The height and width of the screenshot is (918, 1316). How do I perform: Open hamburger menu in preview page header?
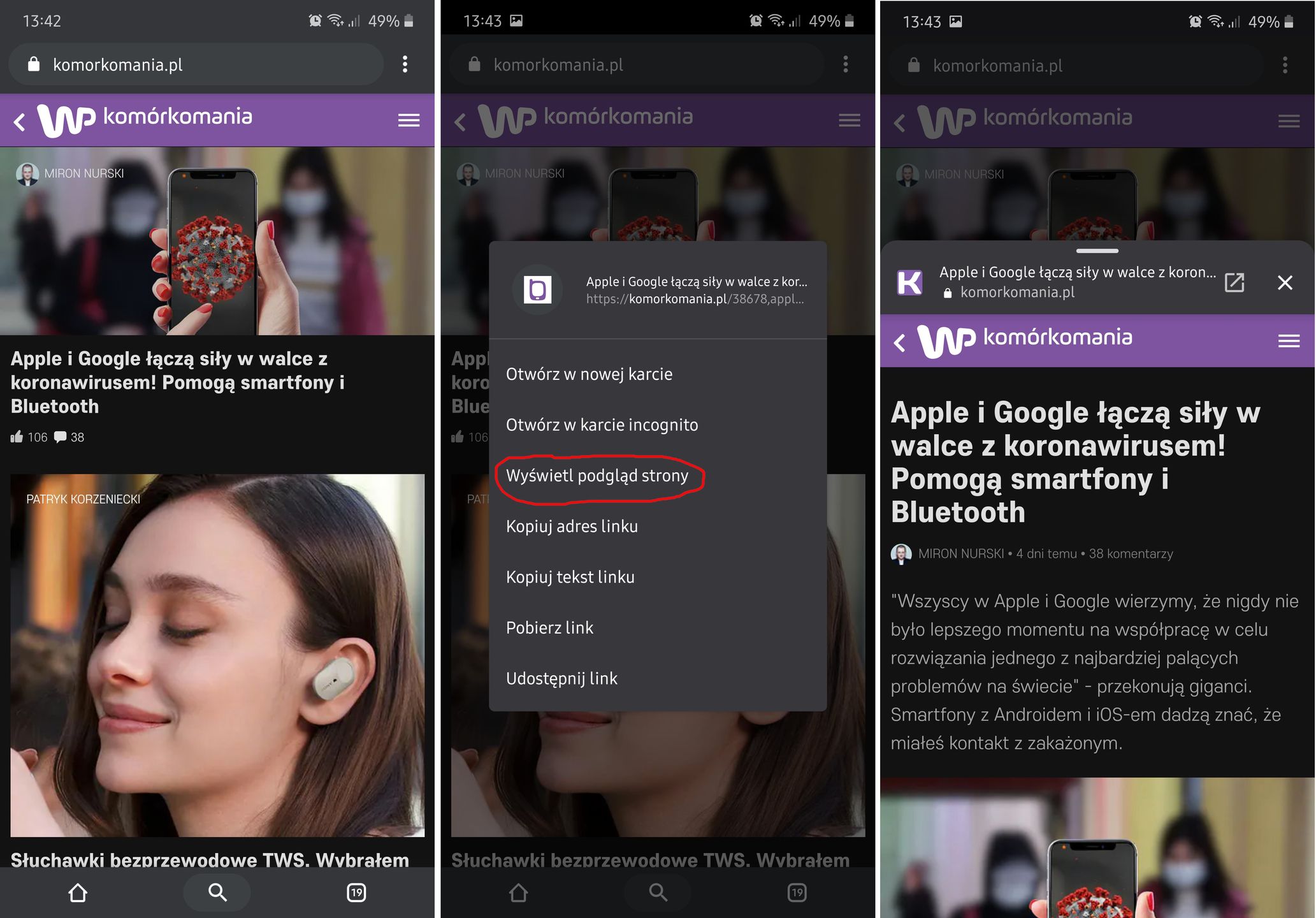pos(1289,341)
